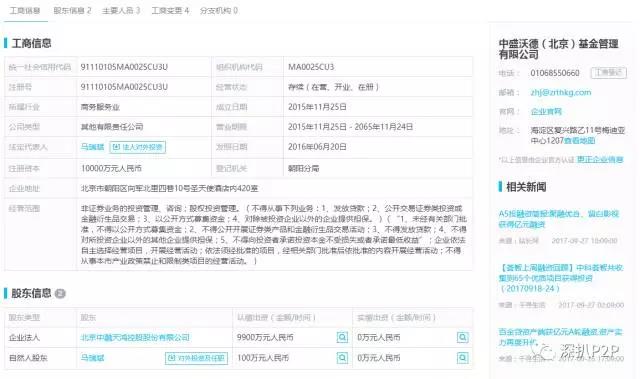
Task: Click magnifier icon in 自然人股东 row 实缴出资 column
Action: point(462,358)
